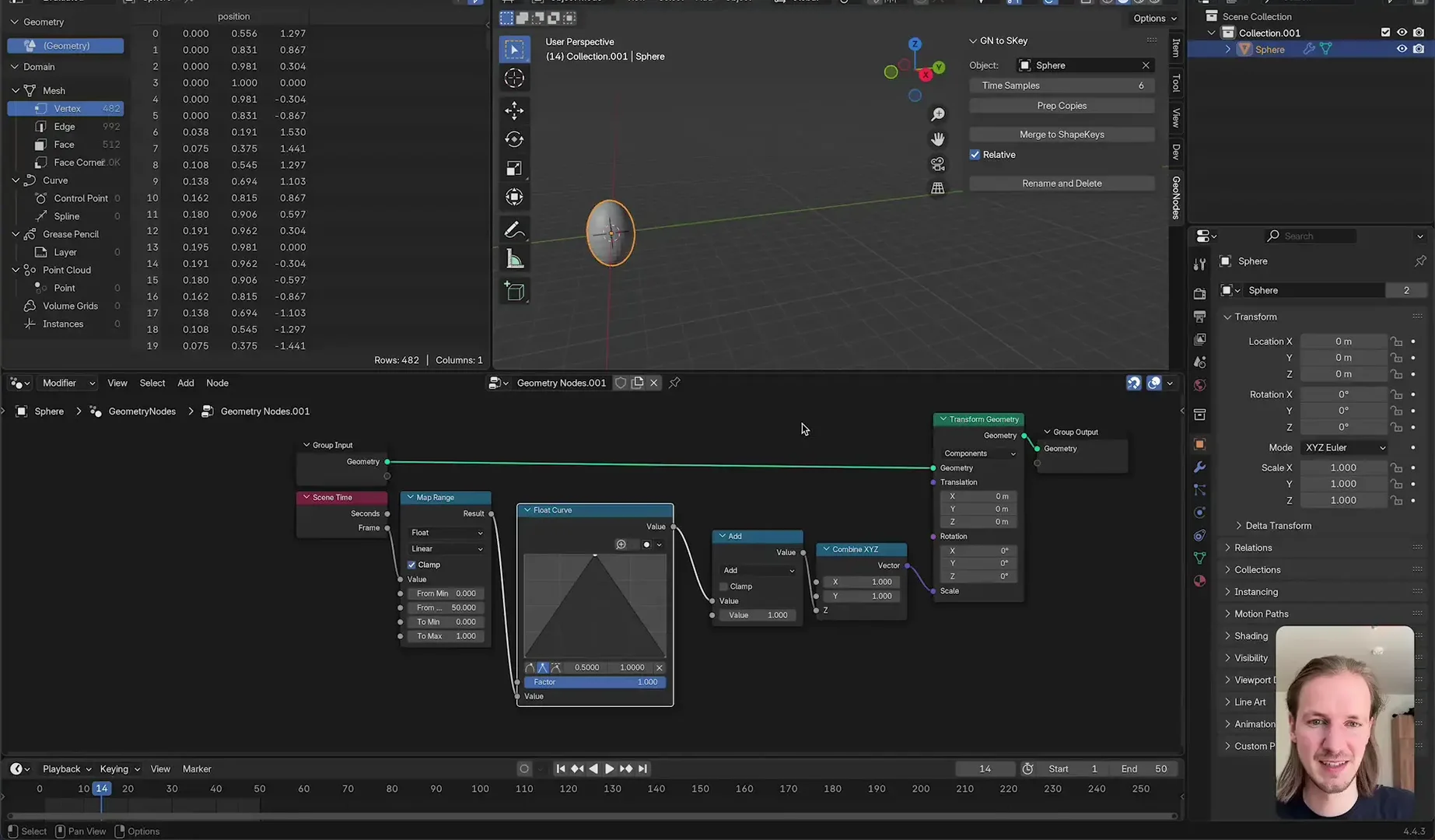
Task: Collapse the Mesh domain tree in spreadsheet
Action: click(x=16, y=90)
